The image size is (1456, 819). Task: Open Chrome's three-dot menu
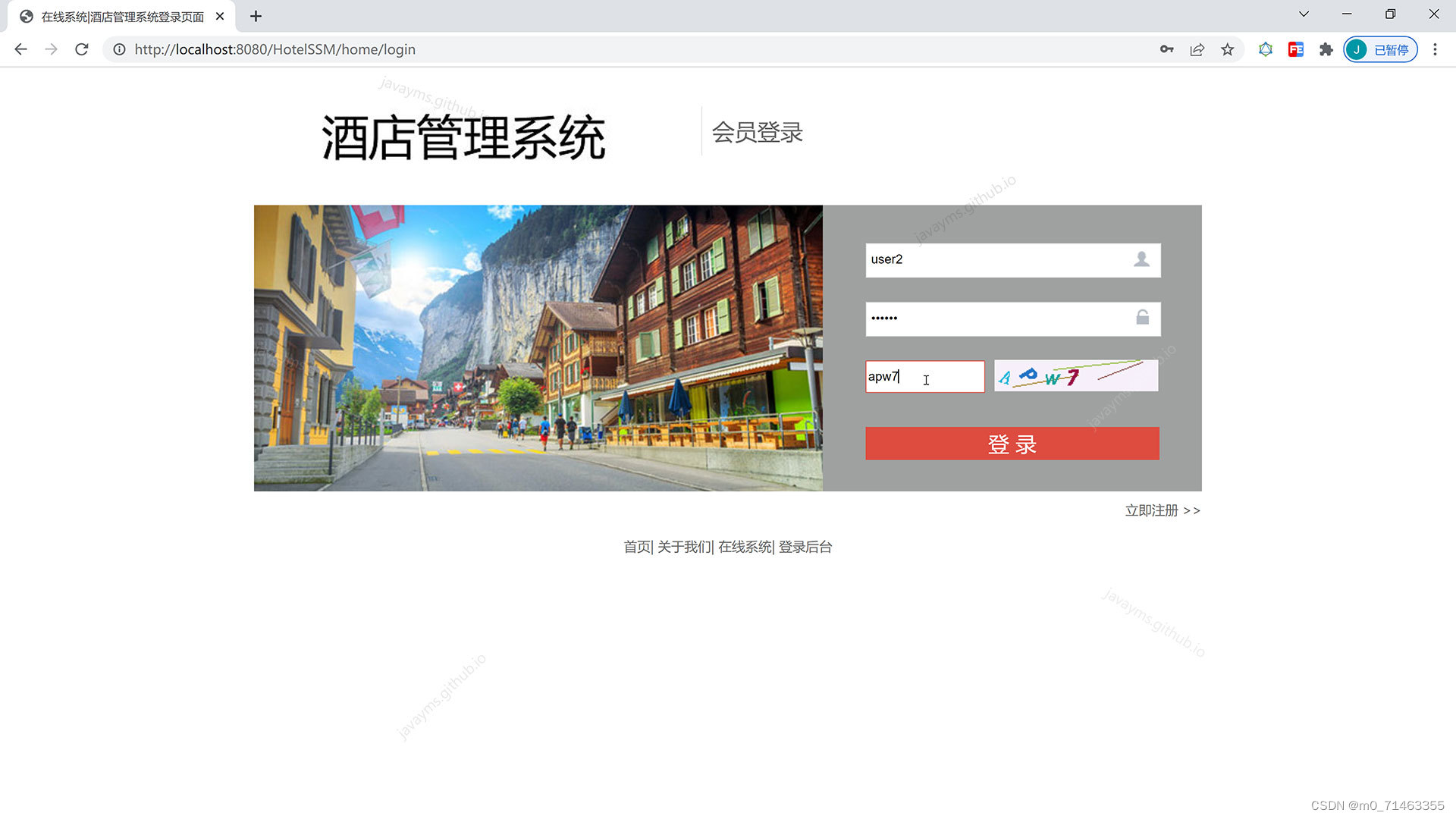(1434, 49)
